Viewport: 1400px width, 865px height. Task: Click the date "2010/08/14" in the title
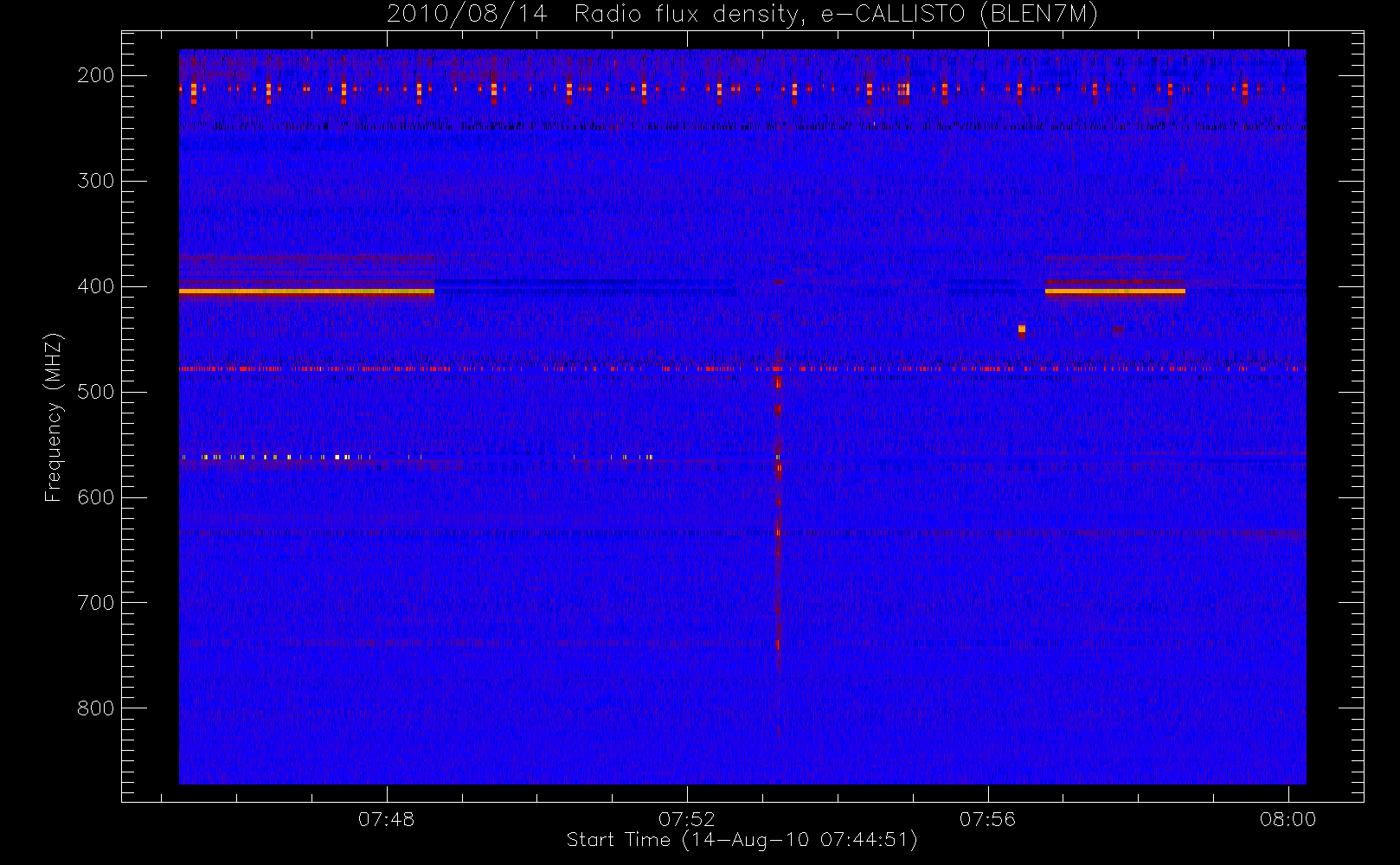[466, 14]
